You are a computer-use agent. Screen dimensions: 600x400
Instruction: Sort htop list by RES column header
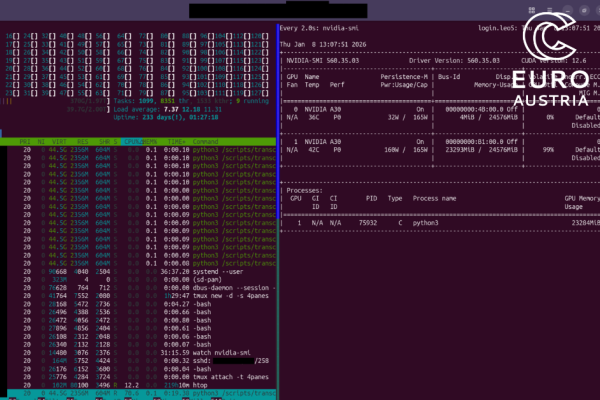[82, 142]
